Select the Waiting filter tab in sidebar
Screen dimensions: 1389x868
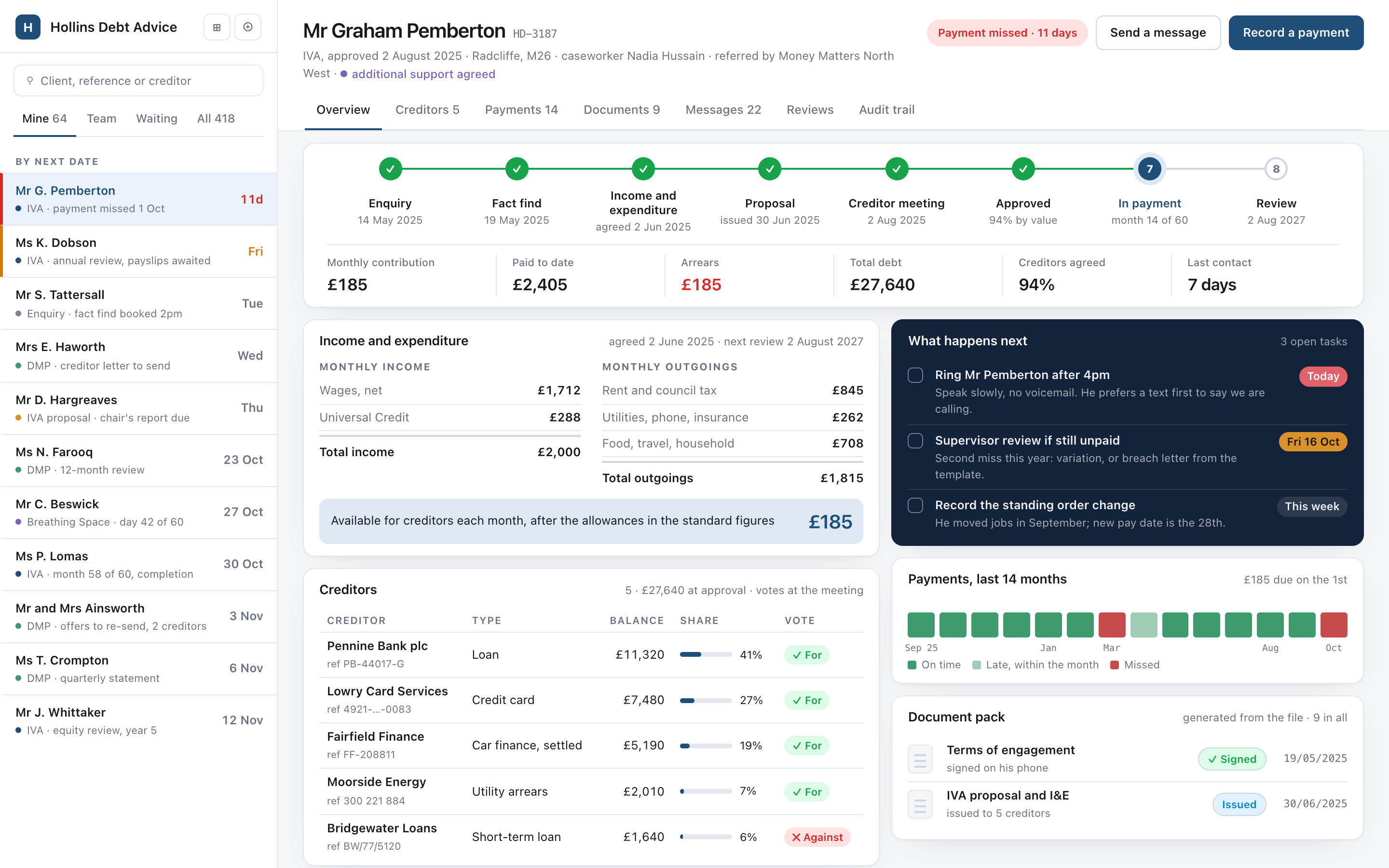[157, 118]
